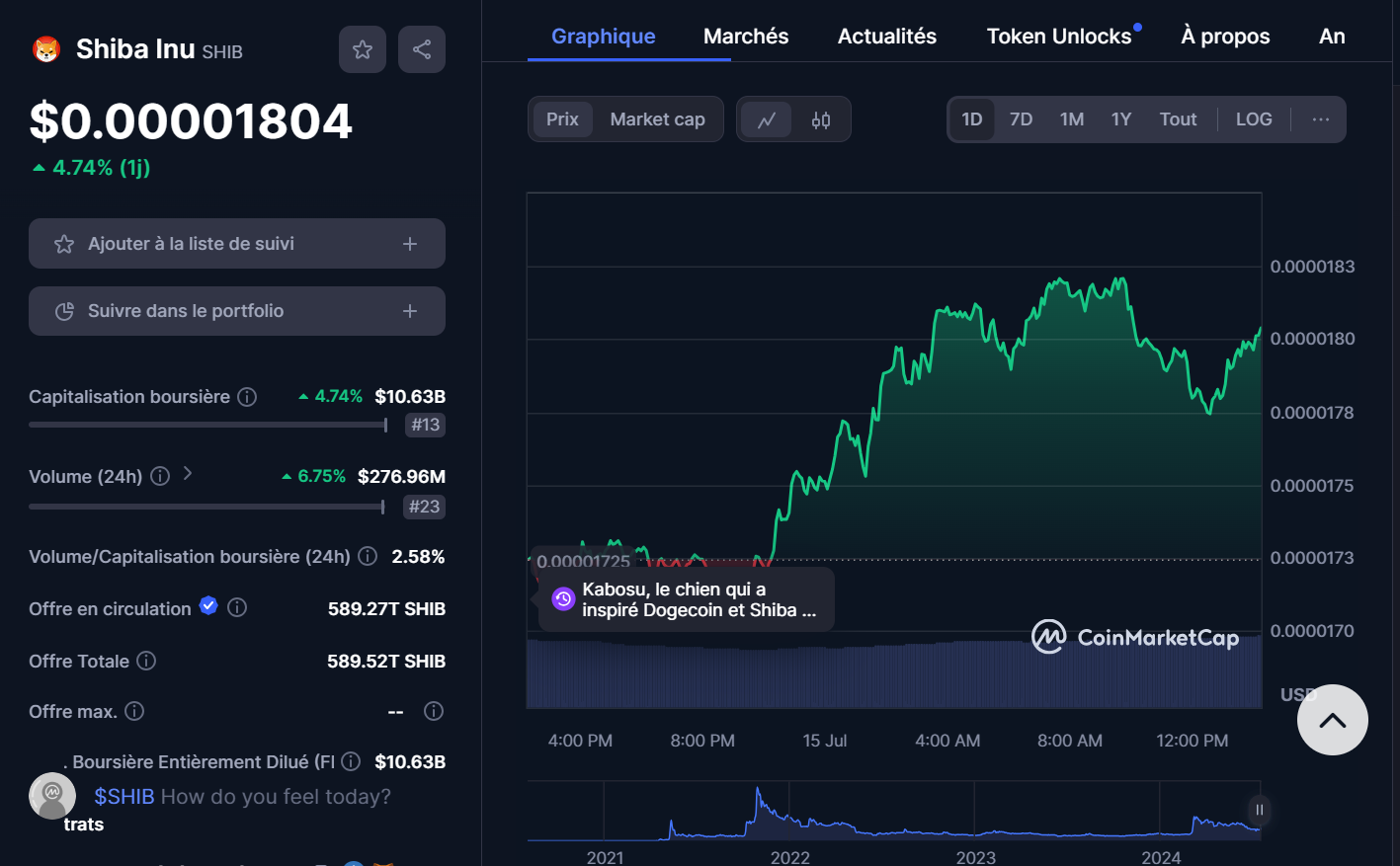Select 1M time range

pos(1072,119)
